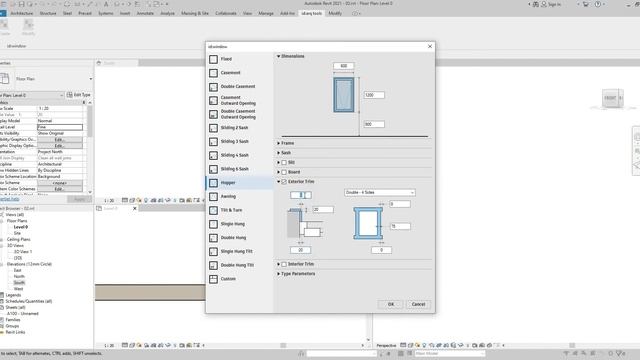Expand the Sash section

[279, 153]
